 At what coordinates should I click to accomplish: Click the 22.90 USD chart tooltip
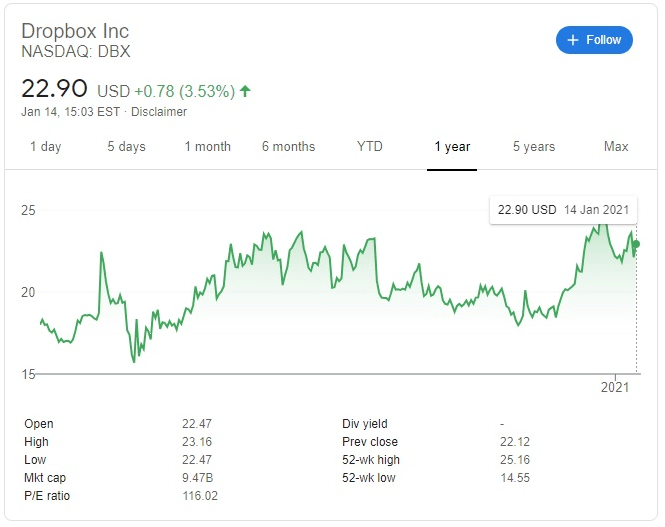[563, 209]
